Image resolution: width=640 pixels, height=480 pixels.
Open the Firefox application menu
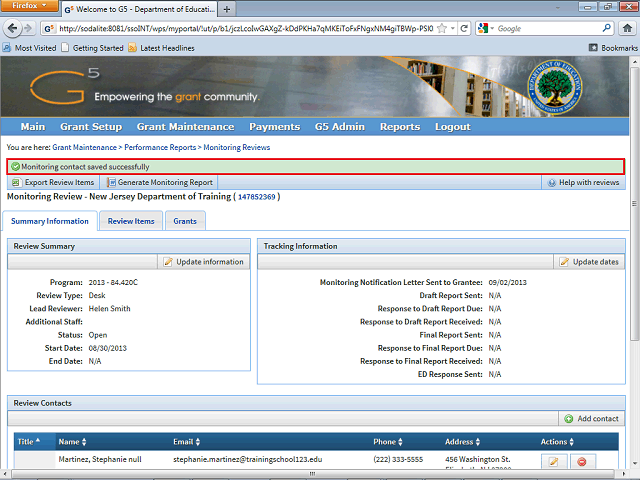click(29, 6)
